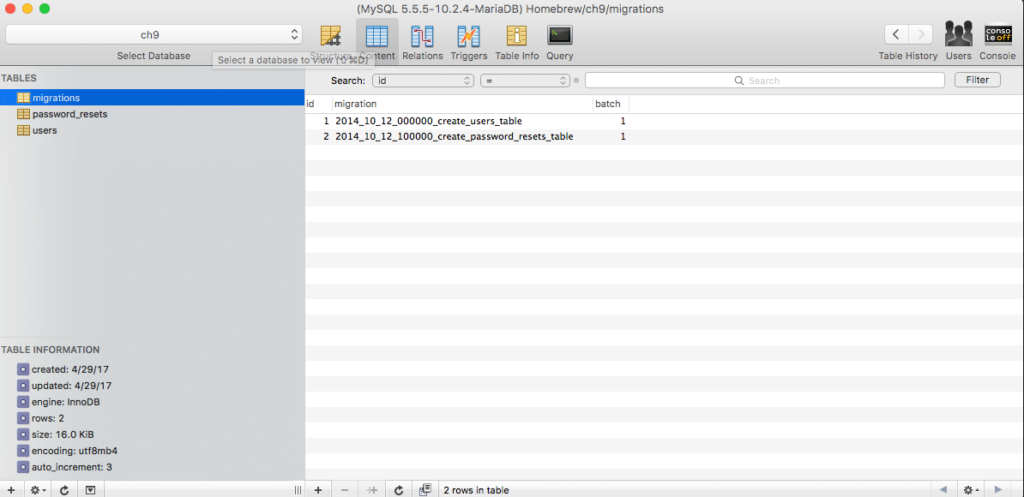
Task: Remove the selected row with minus button
Action: 345,490
